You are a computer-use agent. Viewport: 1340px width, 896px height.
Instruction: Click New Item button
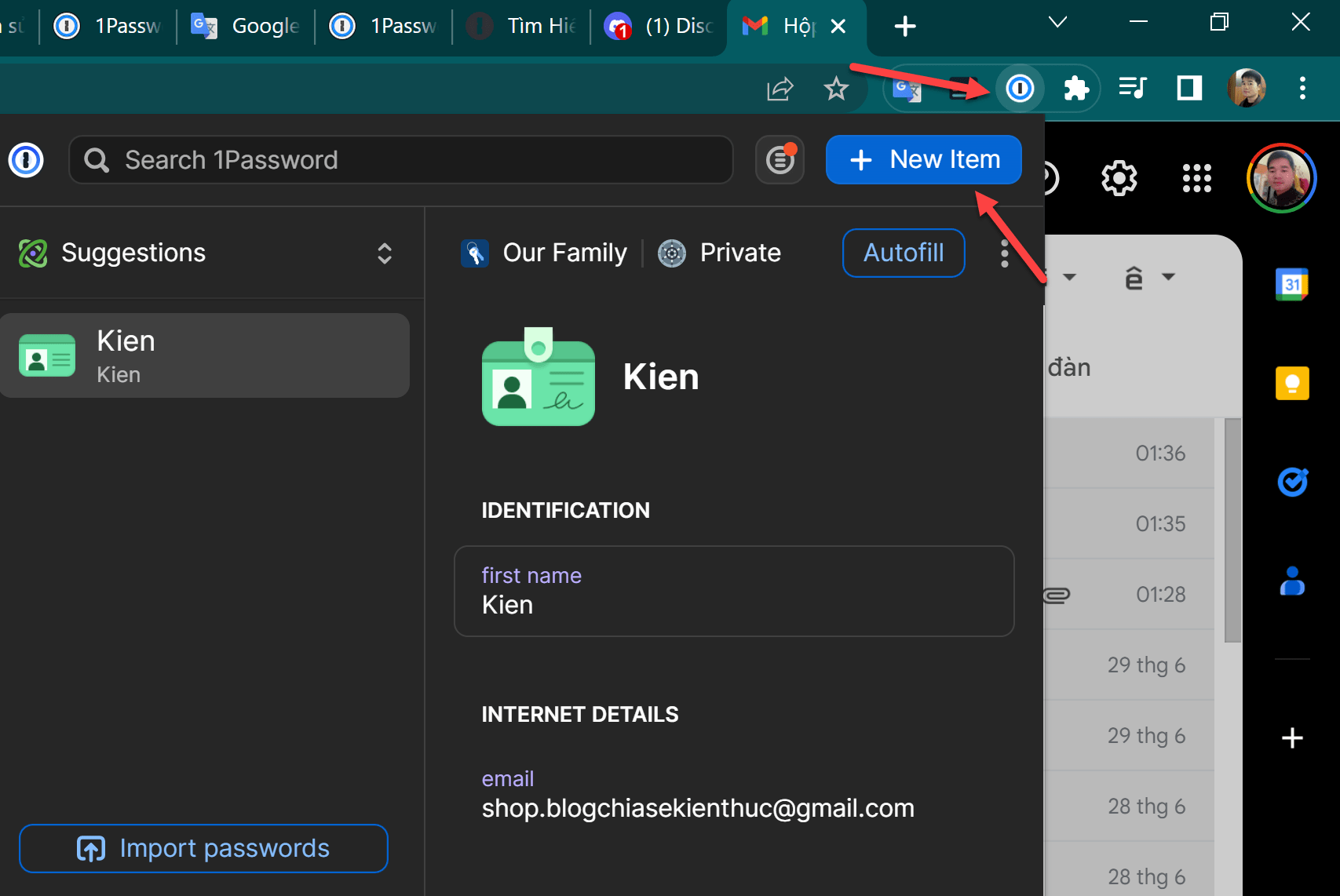pyautogui.click(x=923, y=160)
